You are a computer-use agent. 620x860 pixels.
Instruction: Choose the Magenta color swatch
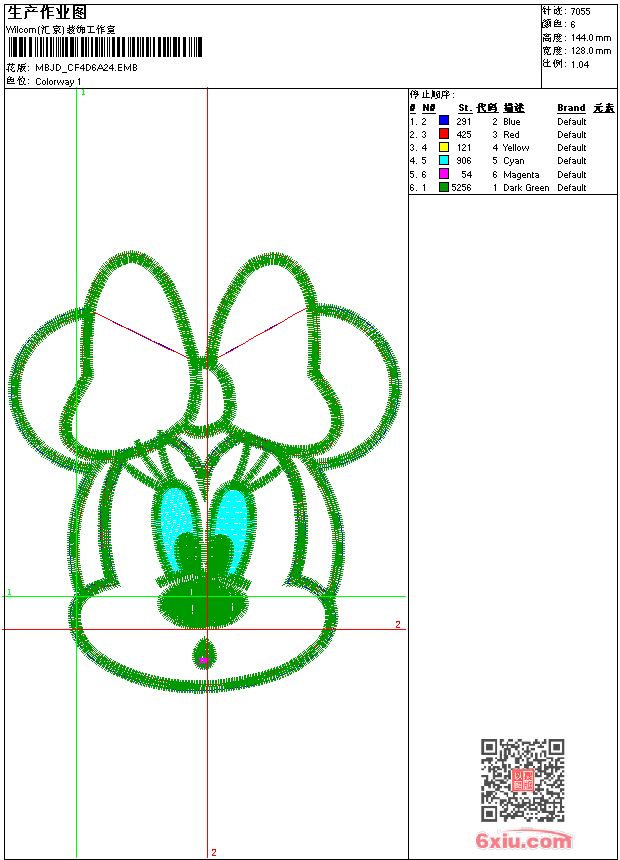[x=444, y=174]
